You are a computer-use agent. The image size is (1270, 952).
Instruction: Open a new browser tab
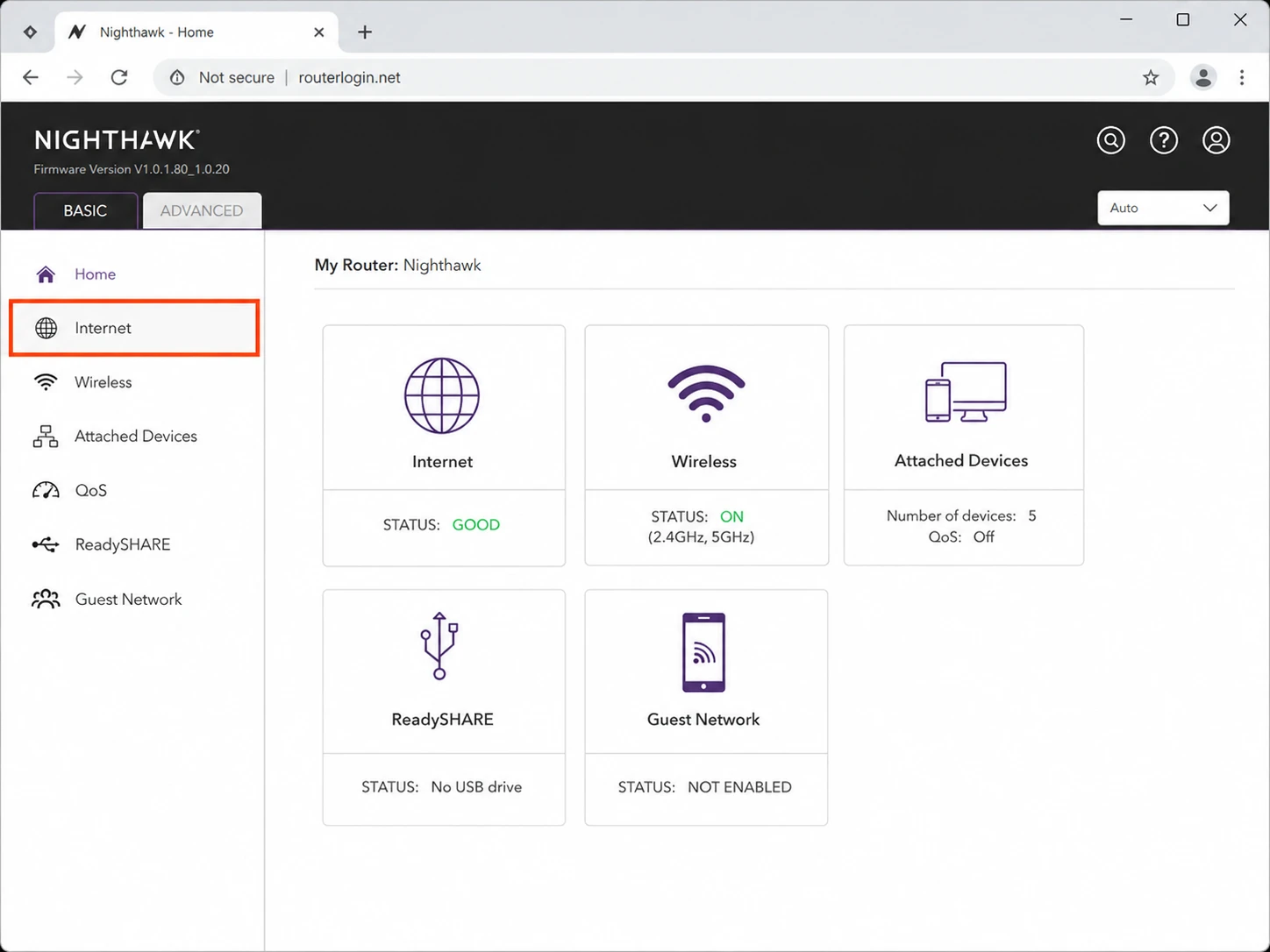pos(365,32)
